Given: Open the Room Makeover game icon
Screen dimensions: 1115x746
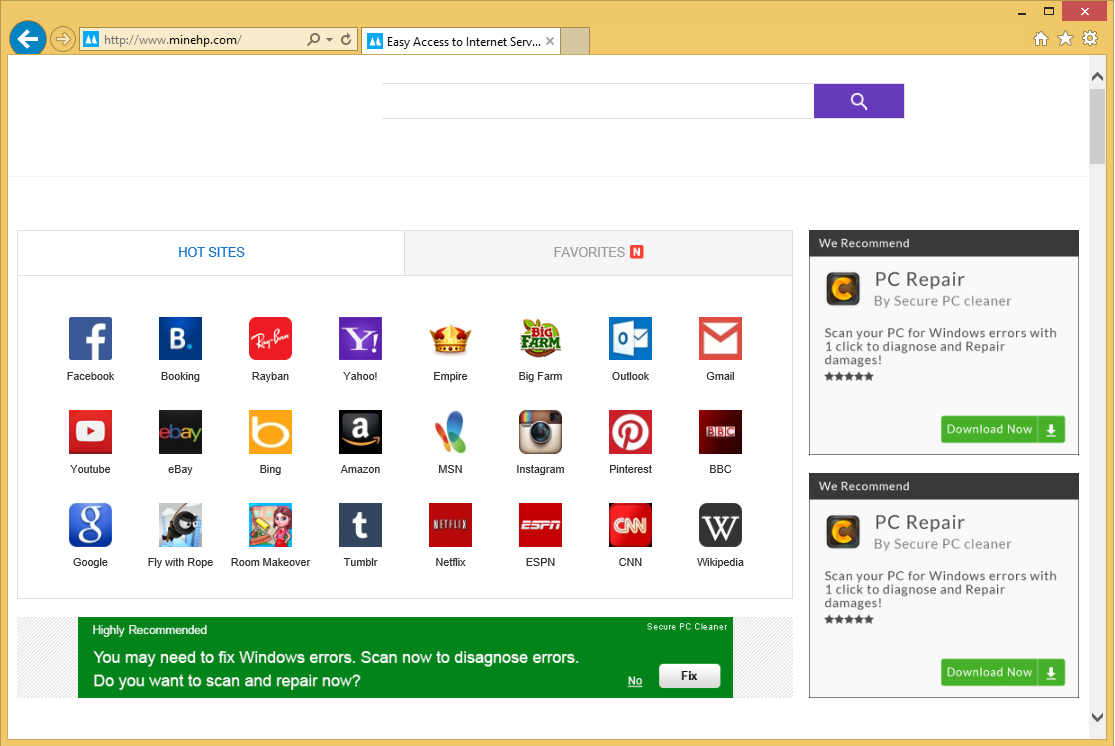Looking at the screenshot, I should [x=270, y=525].
